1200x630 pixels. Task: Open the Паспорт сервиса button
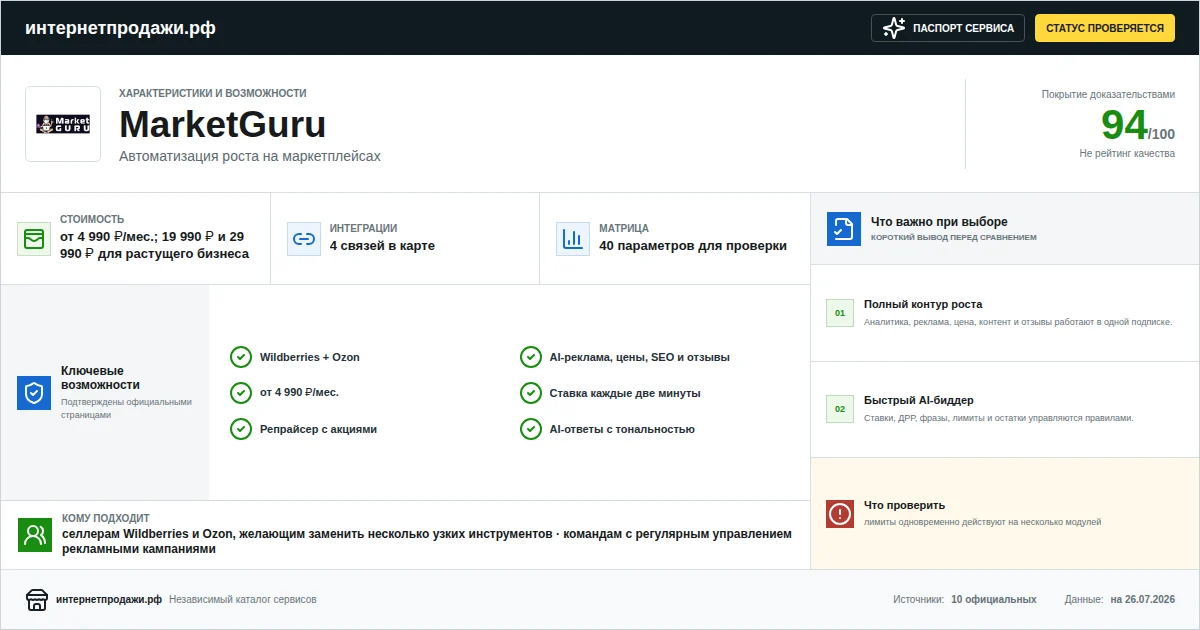[948, 28]
